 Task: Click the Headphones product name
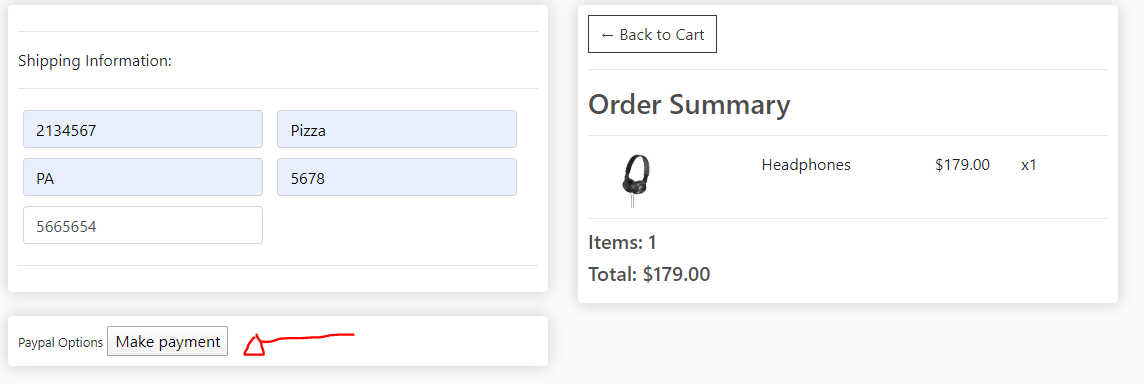point(806,165)
